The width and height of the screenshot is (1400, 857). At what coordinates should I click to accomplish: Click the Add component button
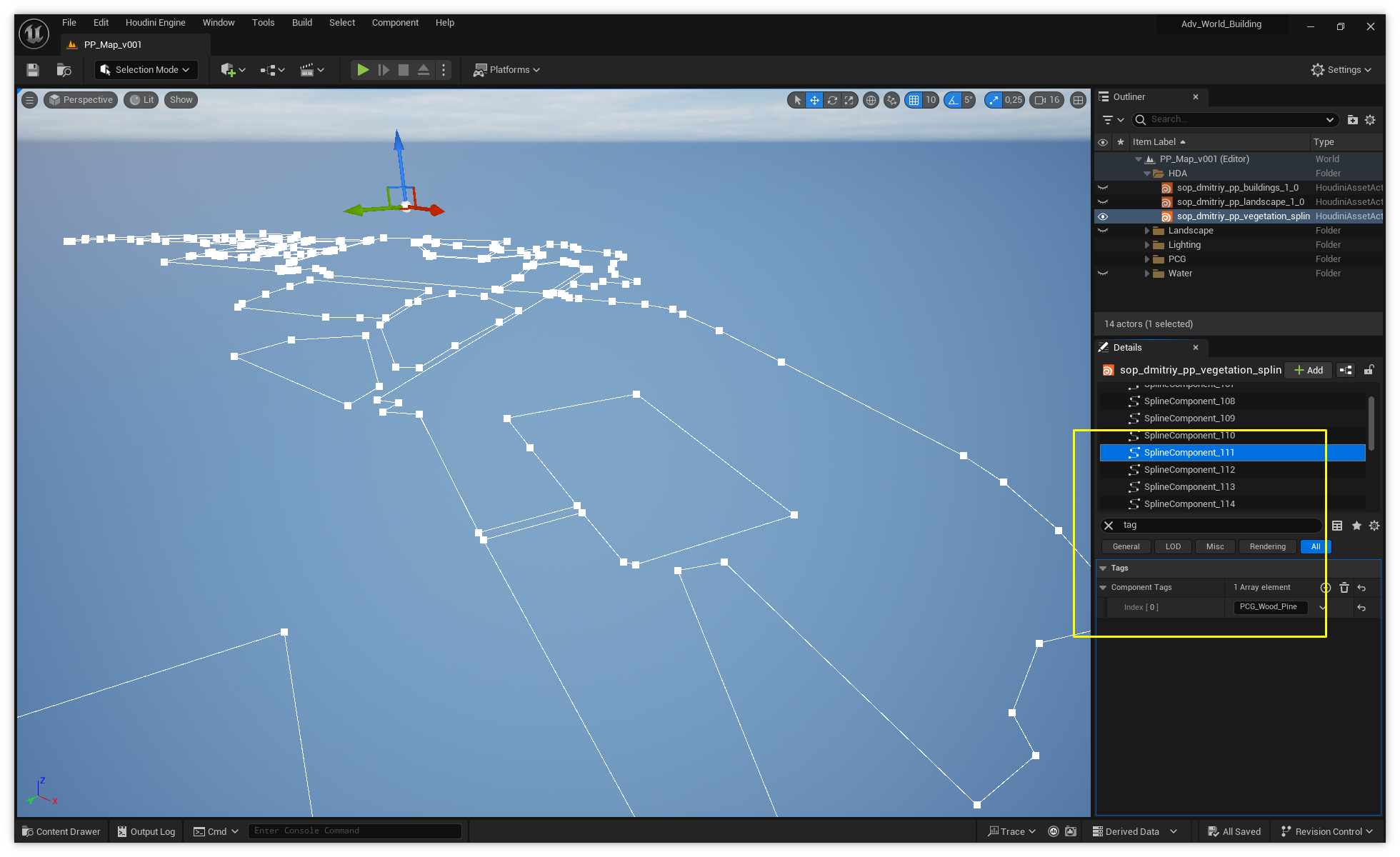tap(1309, 370)
